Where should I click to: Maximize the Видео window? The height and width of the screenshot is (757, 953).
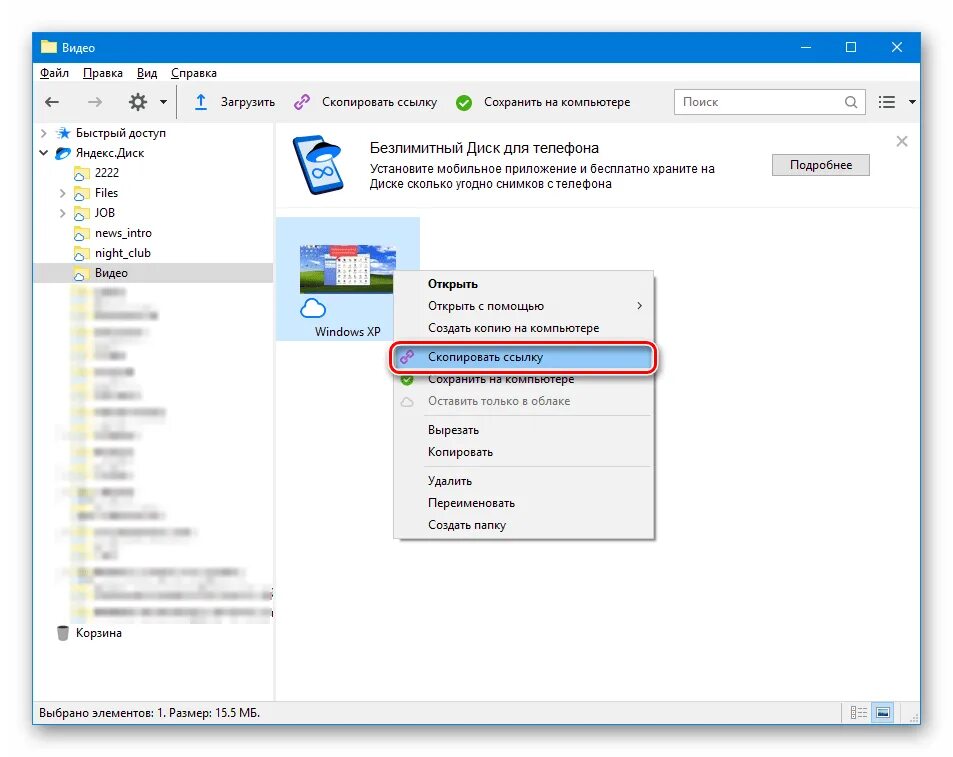(x=851, y=47)
